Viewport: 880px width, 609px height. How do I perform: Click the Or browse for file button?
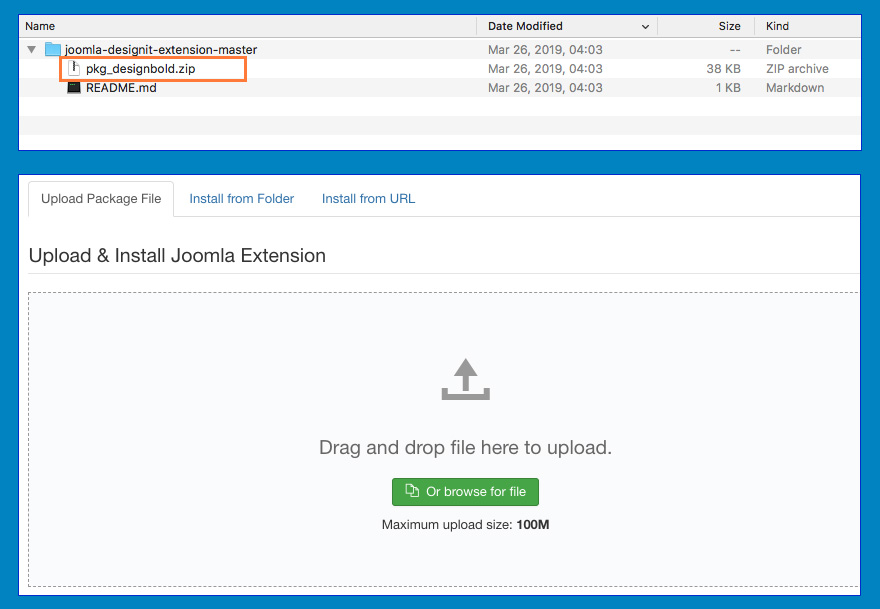(465, 491)
